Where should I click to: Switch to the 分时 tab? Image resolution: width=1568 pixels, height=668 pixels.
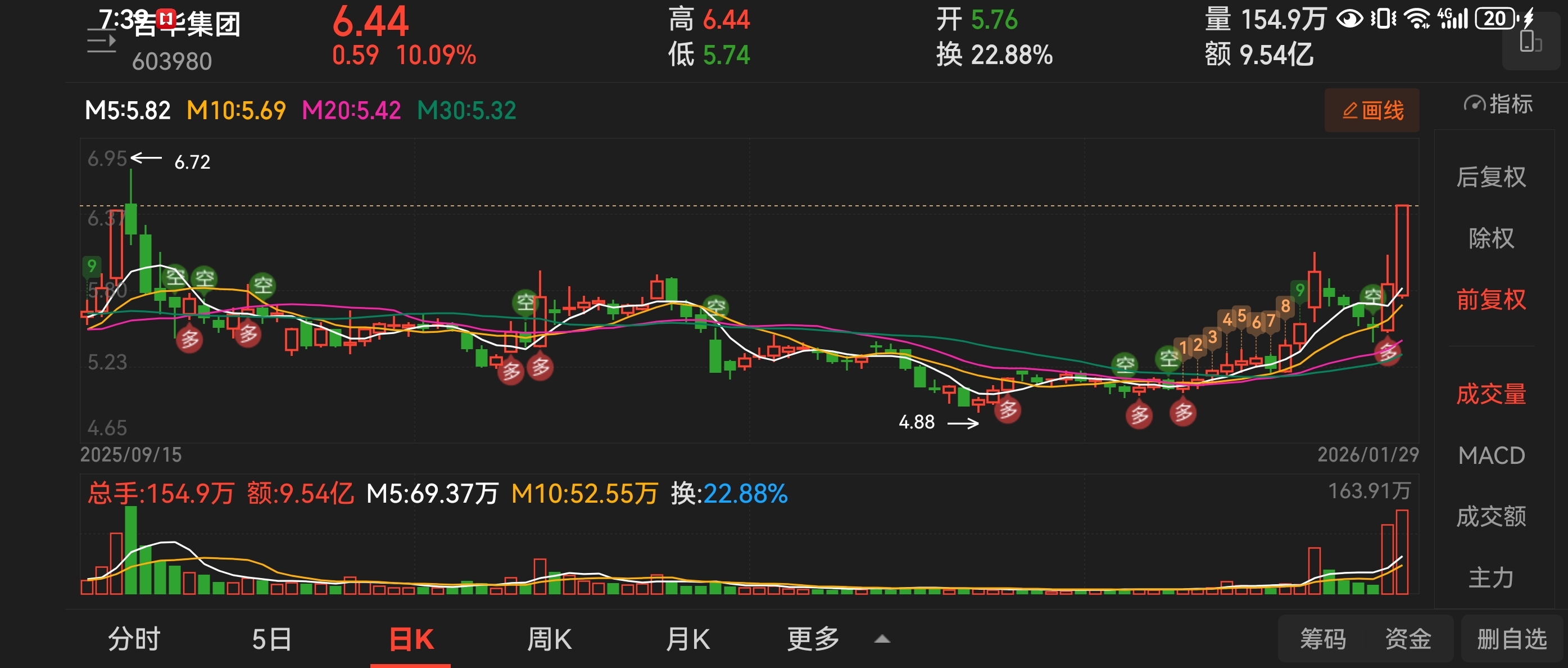[134, 639]
